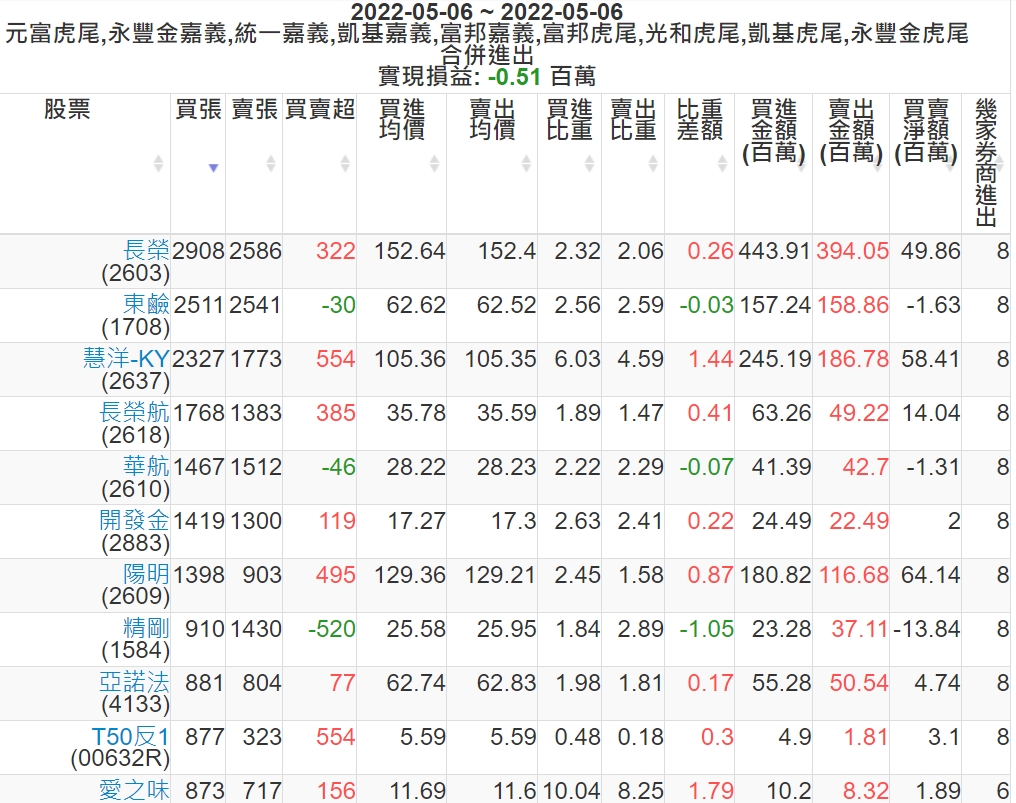
Task: Open the 慧洋-KY stock link
Action: 126,359
